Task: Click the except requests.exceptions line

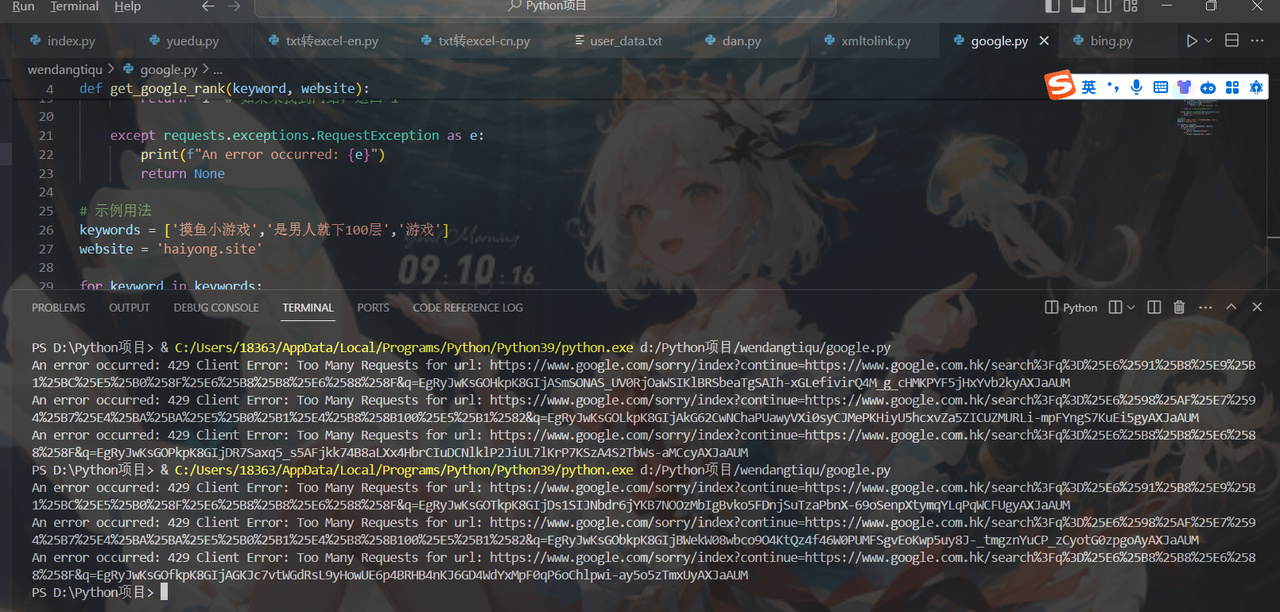Action: click(x=298, y=135)
